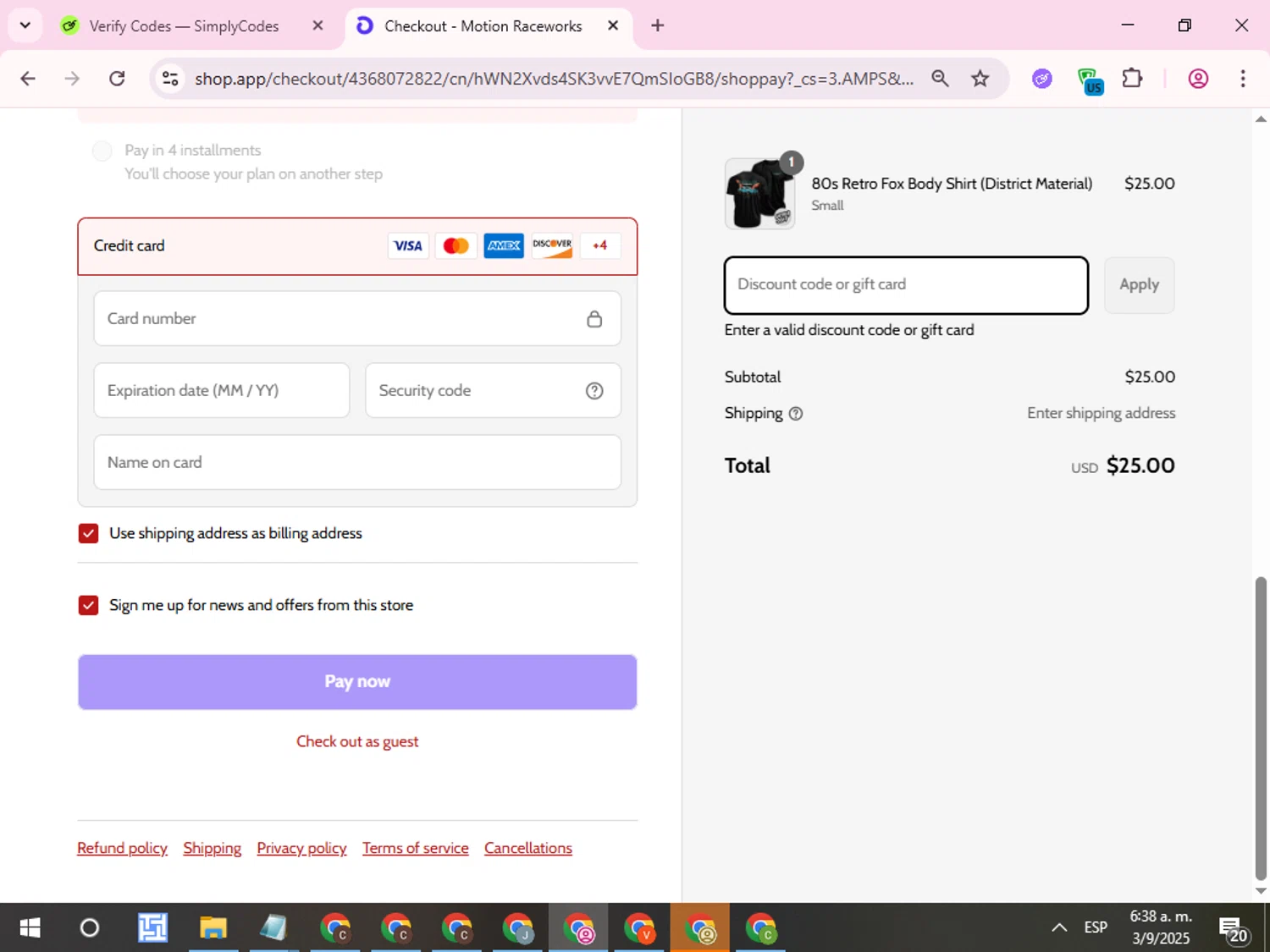
Task: Open the Chrome profile avatar
Action: pos(1198,79)
